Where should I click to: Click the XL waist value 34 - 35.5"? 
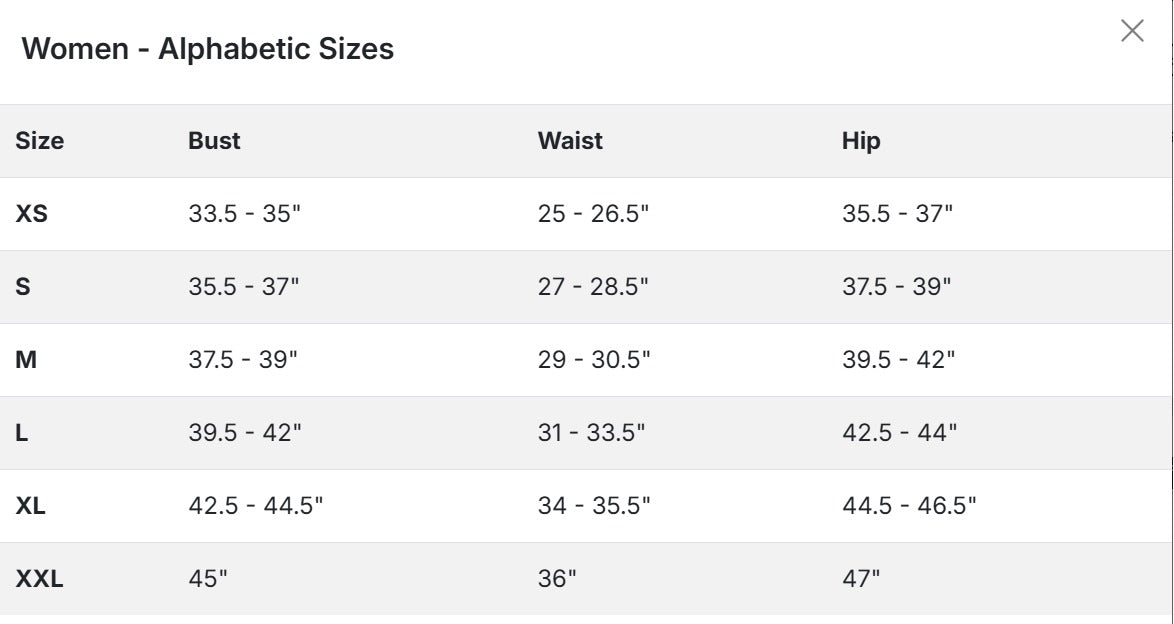pos(594,506)
